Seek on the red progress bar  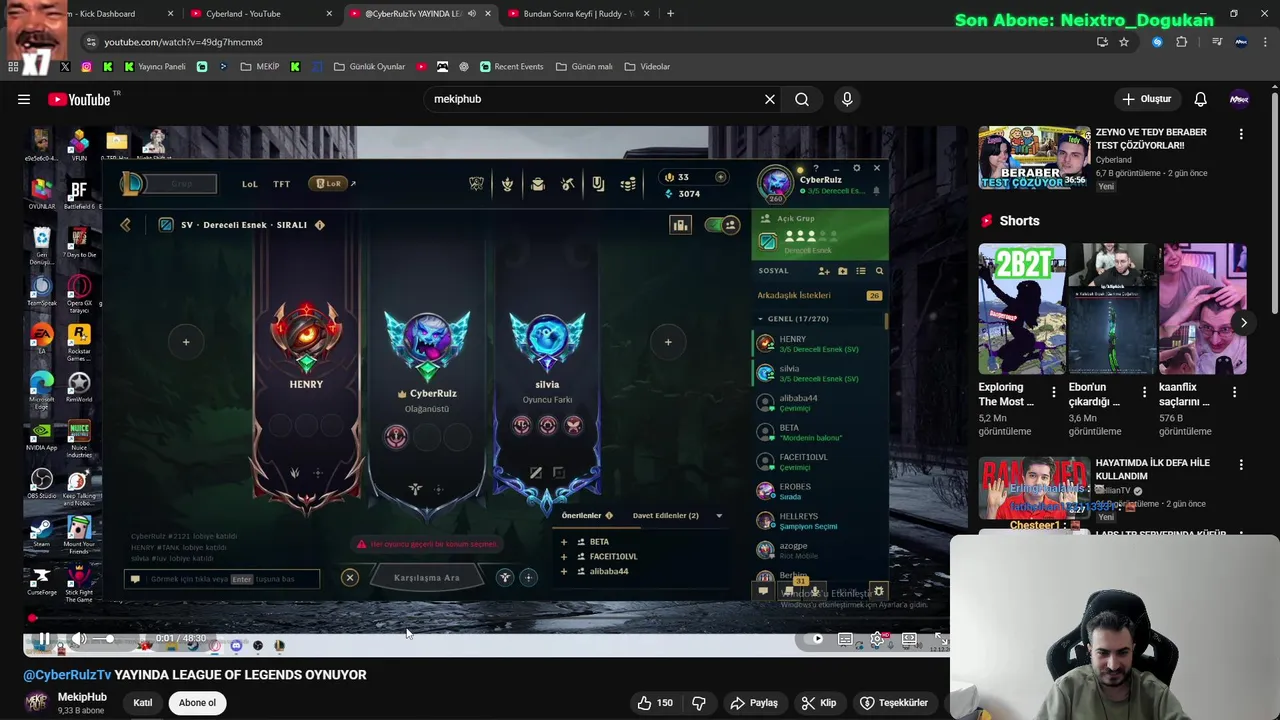click(x=486, y=619)
